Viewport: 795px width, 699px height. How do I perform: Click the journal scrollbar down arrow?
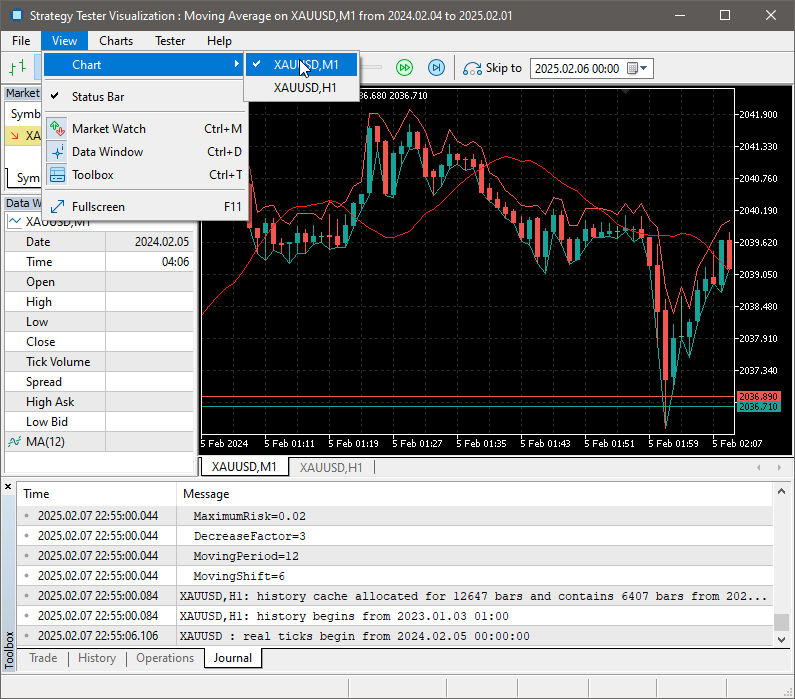[781, 640]
